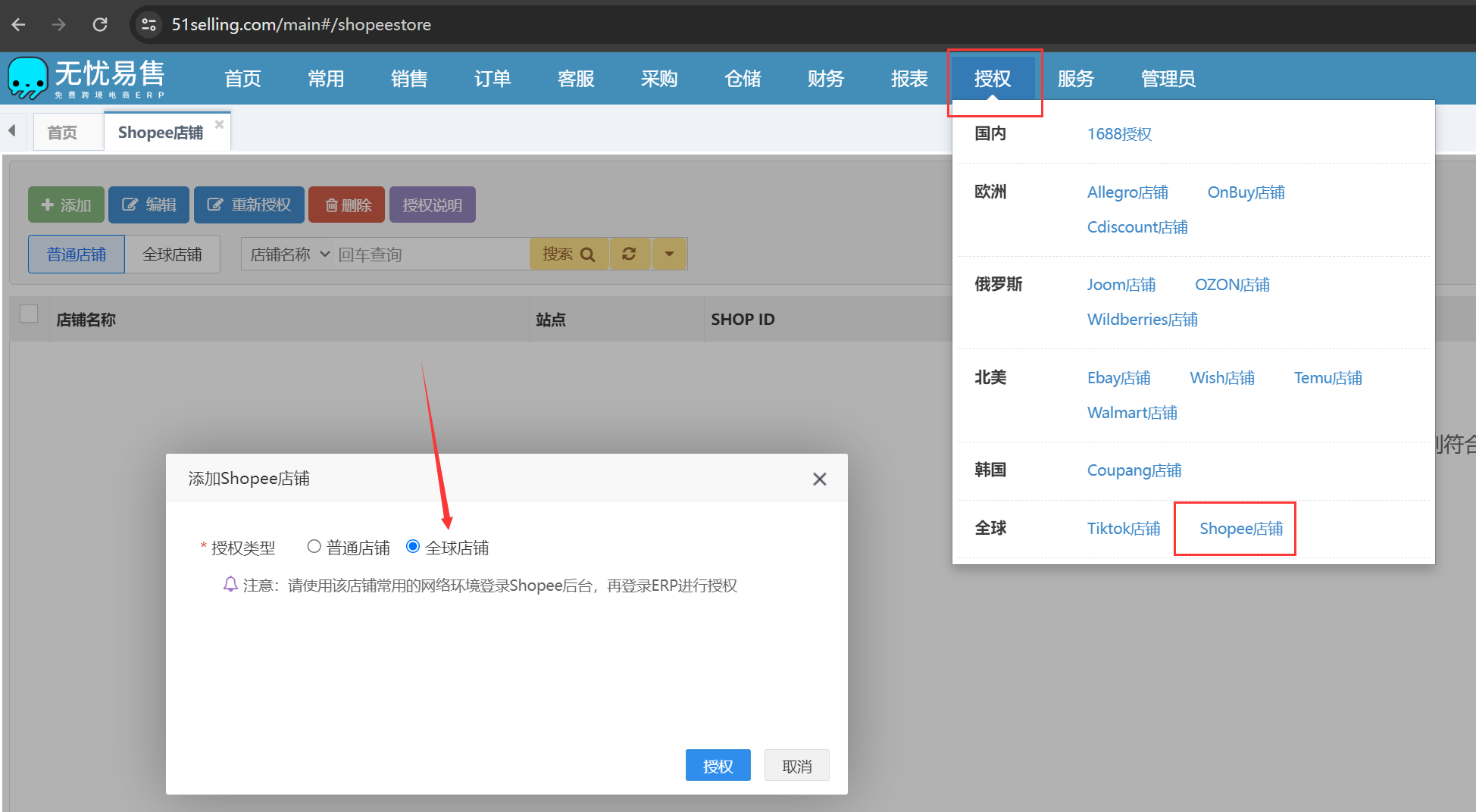Open the 常用 menu
Viewport: 1476px width, 812px height.
(x=326, y=78)
